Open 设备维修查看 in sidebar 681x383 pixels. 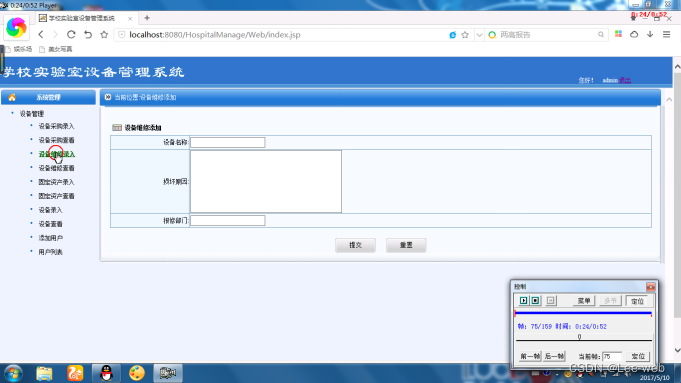pyautogui.click(x=56, y=168)
